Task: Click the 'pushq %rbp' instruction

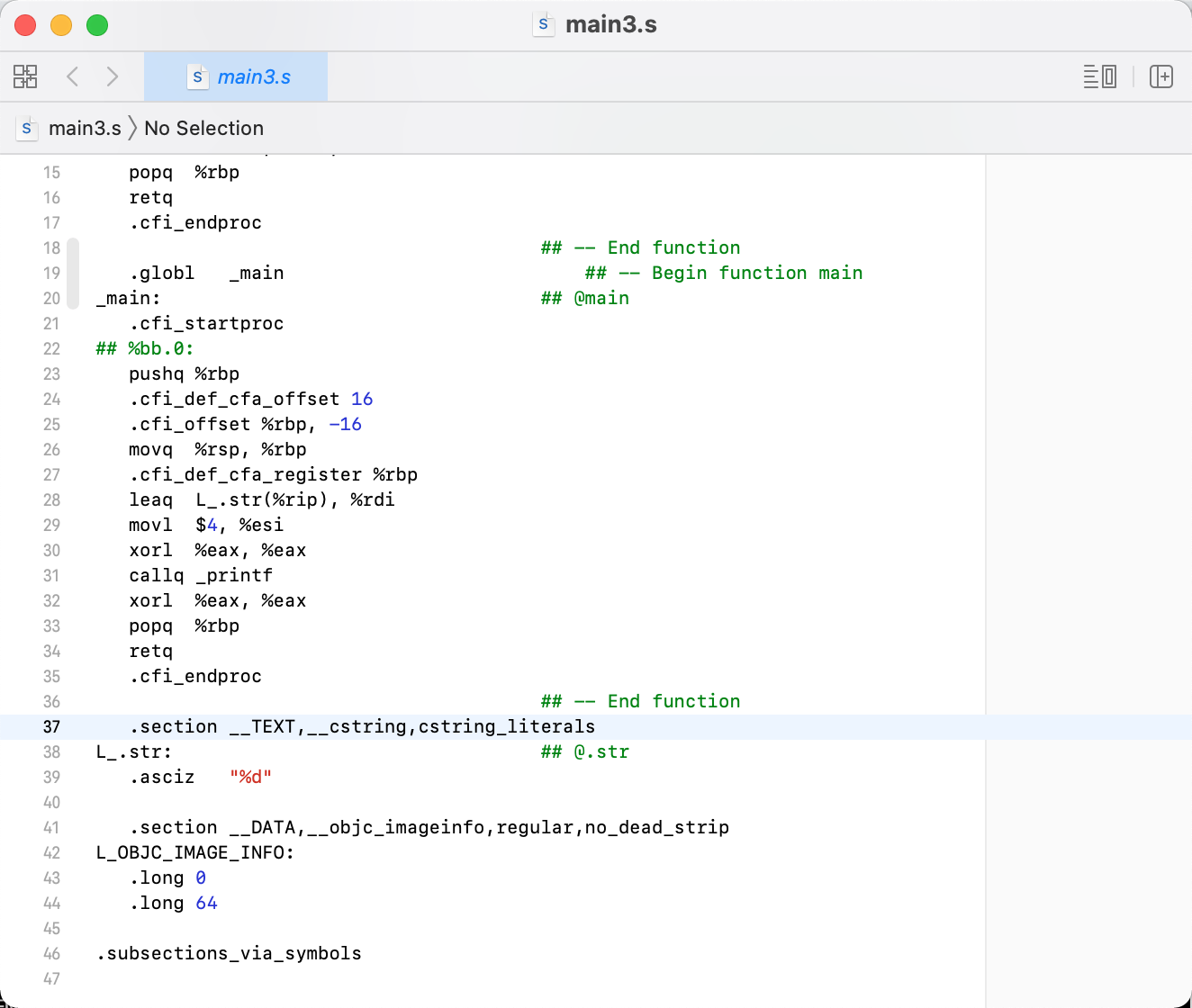Action: tap(185, 373)
